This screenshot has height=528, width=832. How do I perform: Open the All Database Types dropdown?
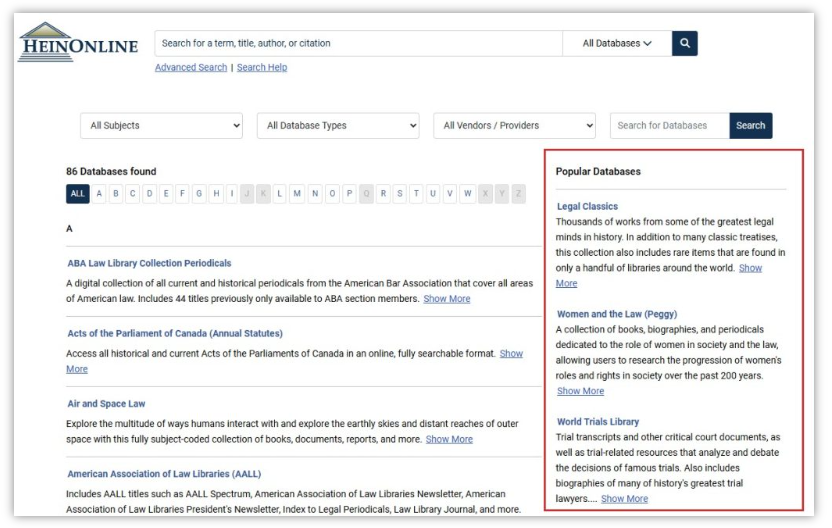[338, 126]
